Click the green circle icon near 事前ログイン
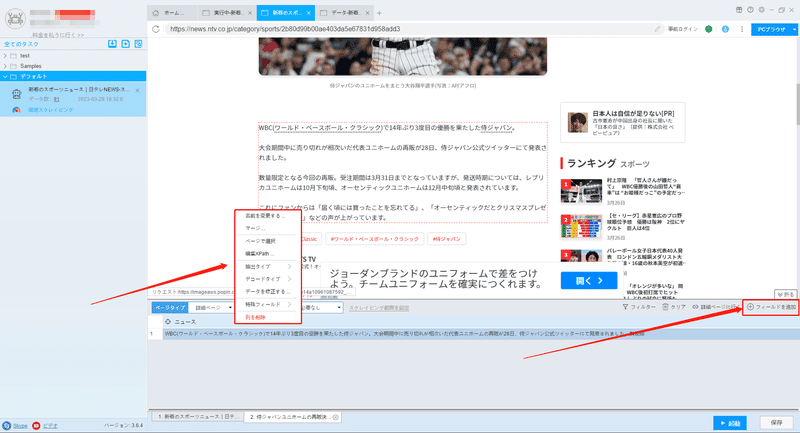The image size is (800, 433). tap(709, 29)
